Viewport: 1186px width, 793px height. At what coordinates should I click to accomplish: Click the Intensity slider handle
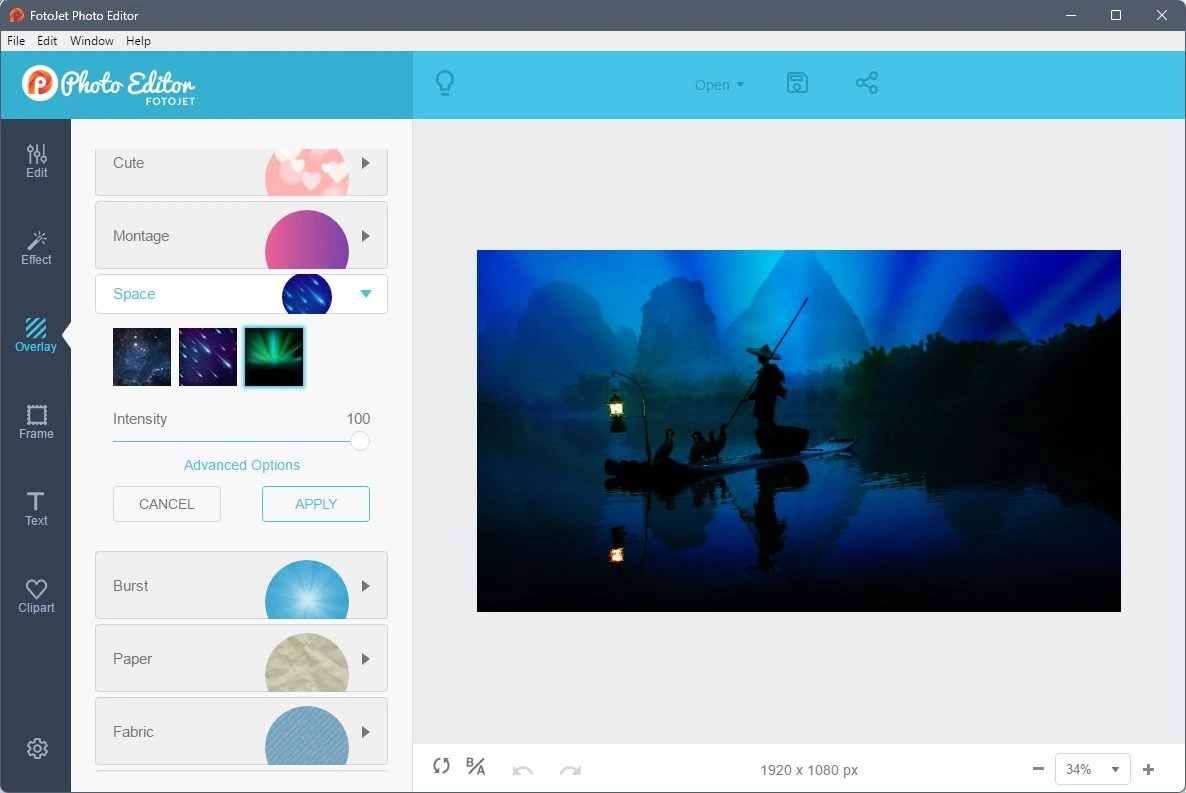click(x=360, y=440)
